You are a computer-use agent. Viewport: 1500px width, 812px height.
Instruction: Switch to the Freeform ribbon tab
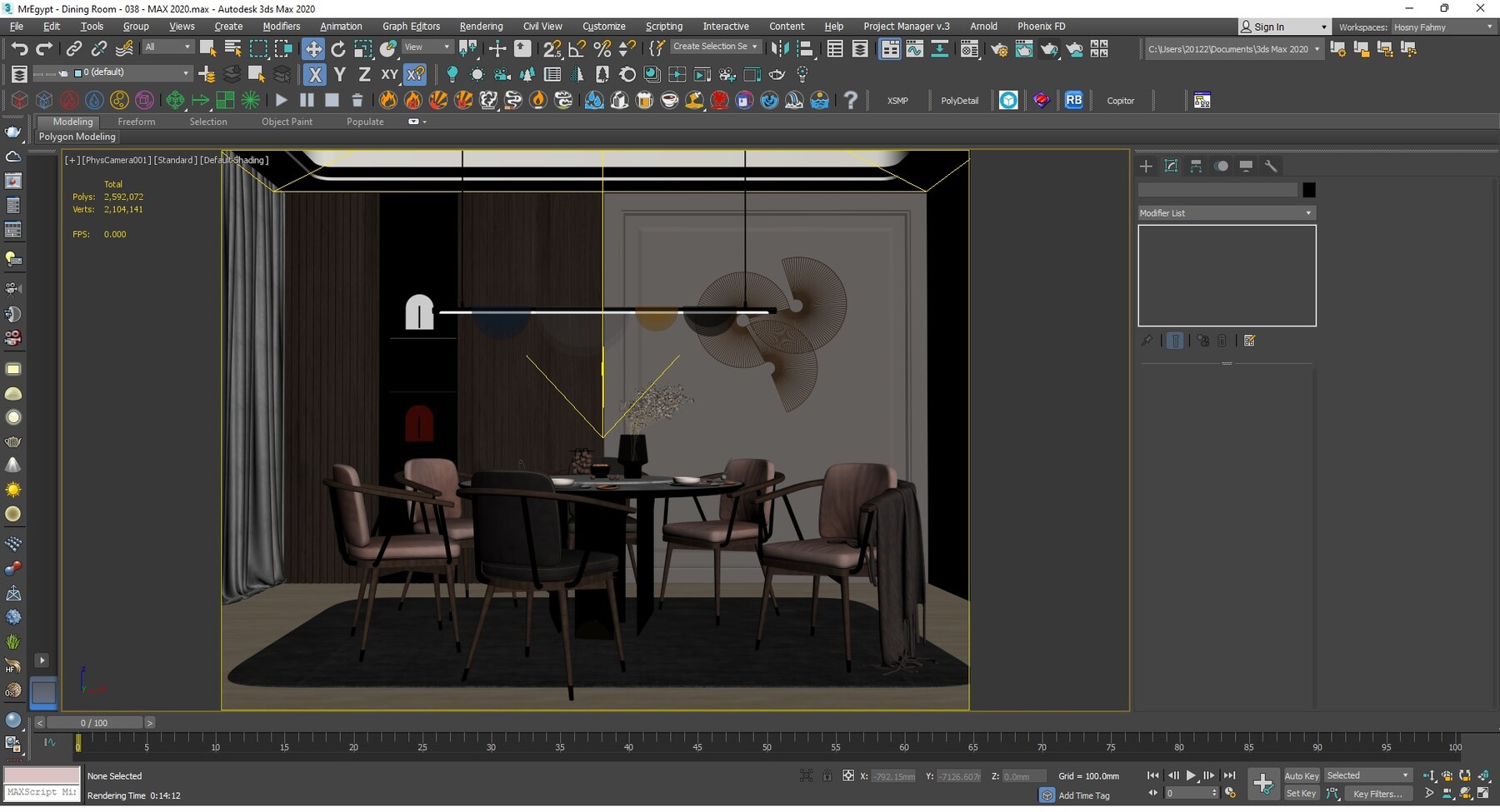click(137, 122)
